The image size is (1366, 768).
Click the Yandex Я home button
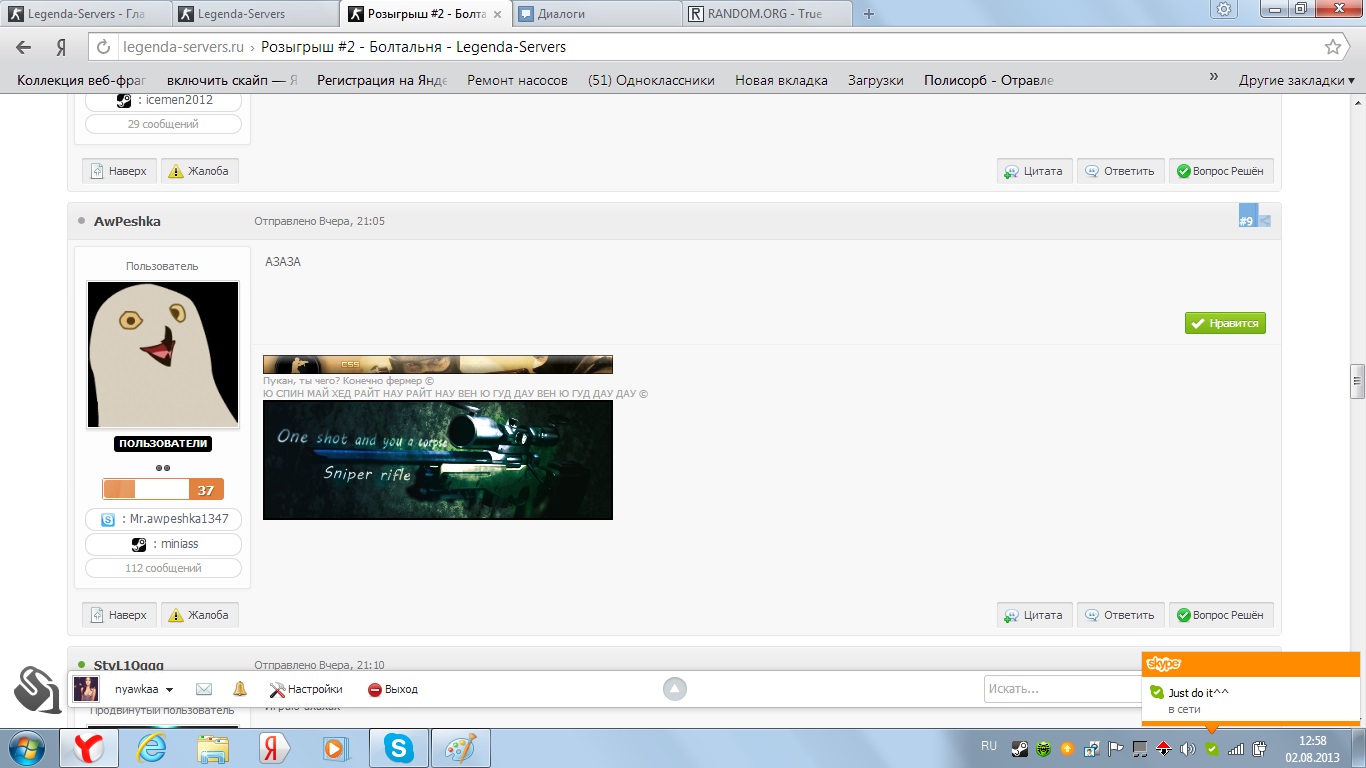point(61,47)
